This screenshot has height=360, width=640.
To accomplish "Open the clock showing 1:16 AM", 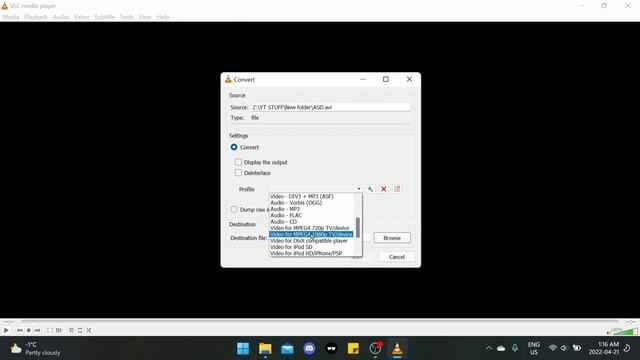I will click(604, 348).
